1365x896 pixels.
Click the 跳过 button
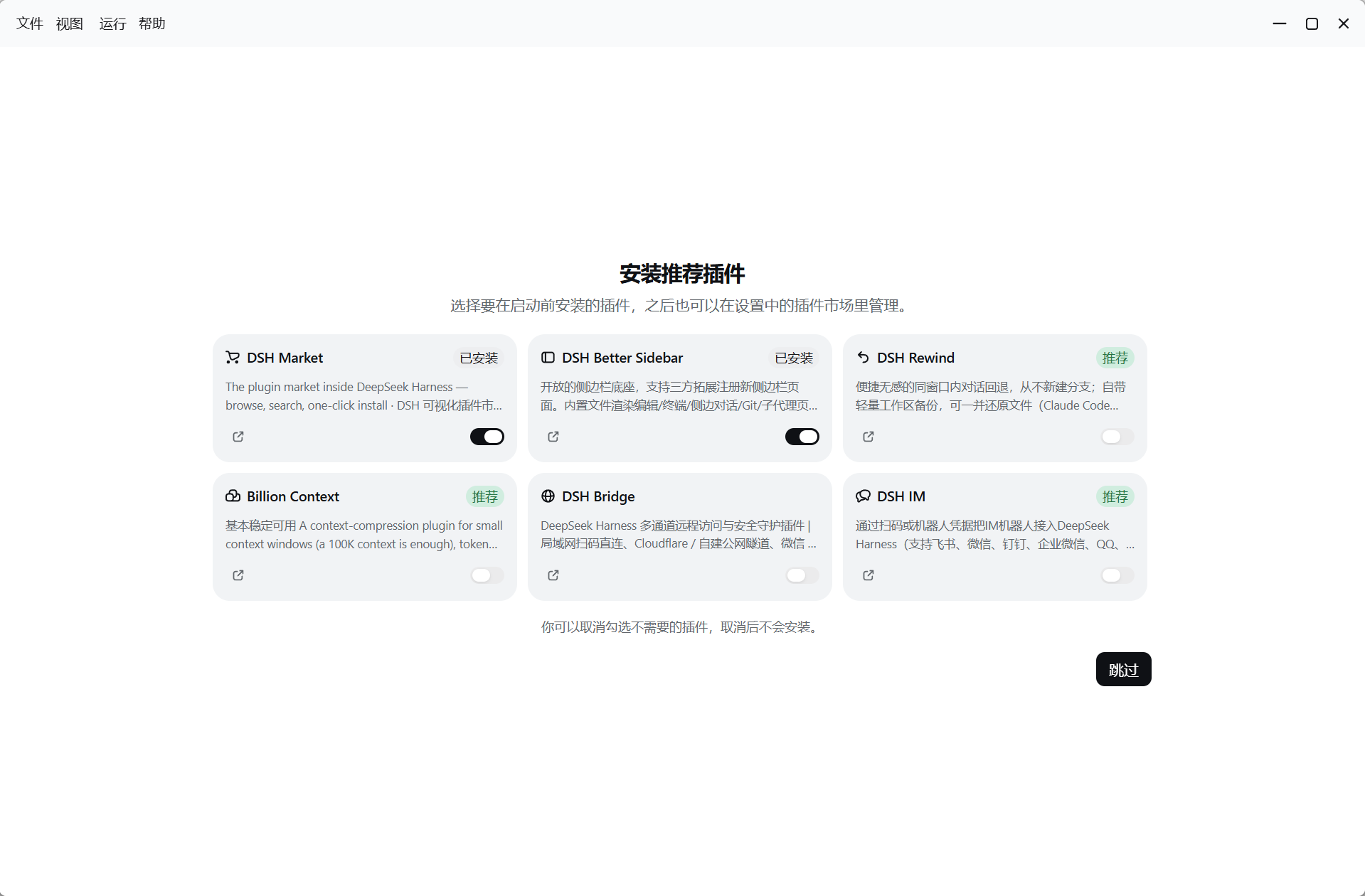click(x=1123, y=669)
